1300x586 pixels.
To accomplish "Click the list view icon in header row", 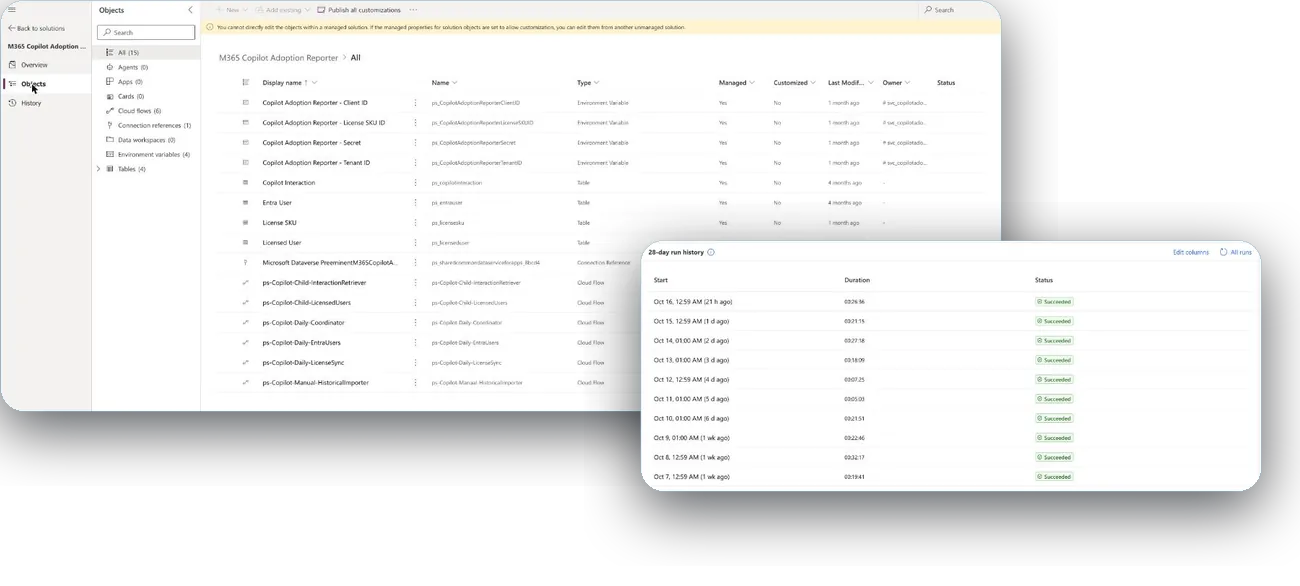I will pyautogui.click(x=245, y=83).
